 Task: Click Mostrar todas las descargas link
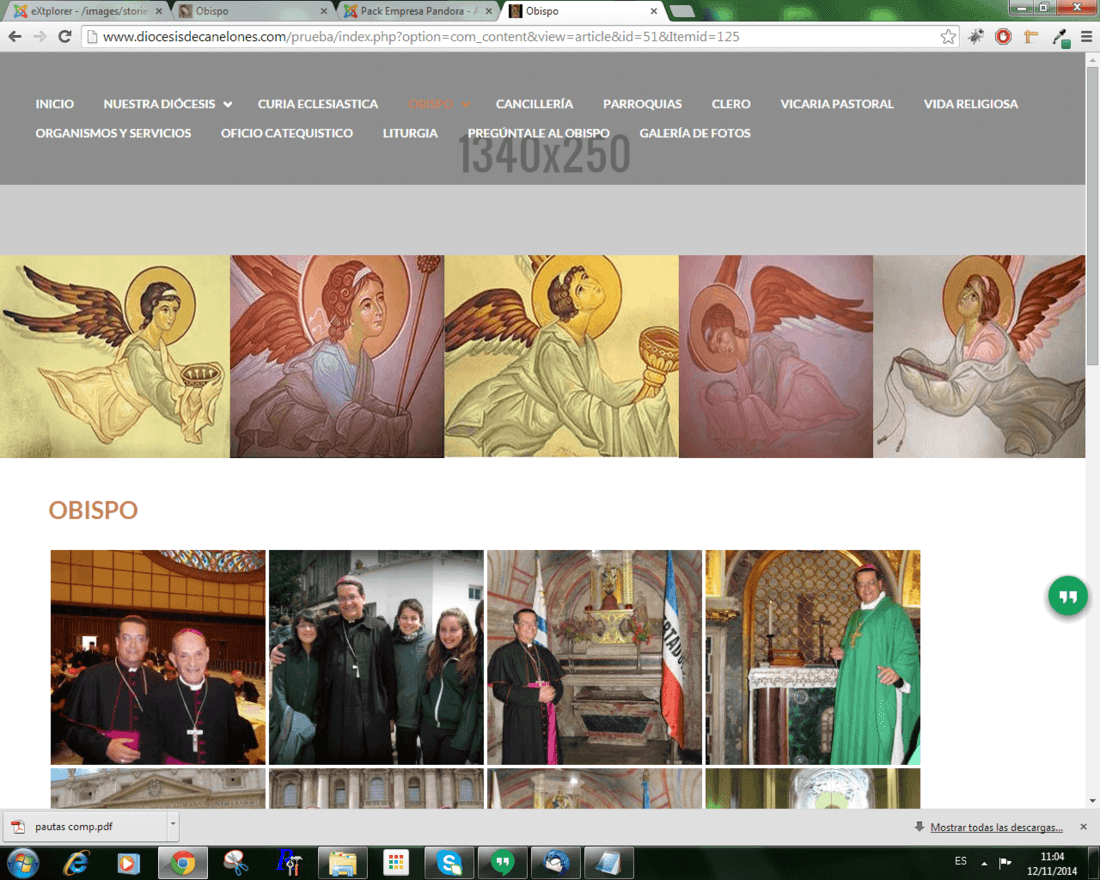click(996, 827)
